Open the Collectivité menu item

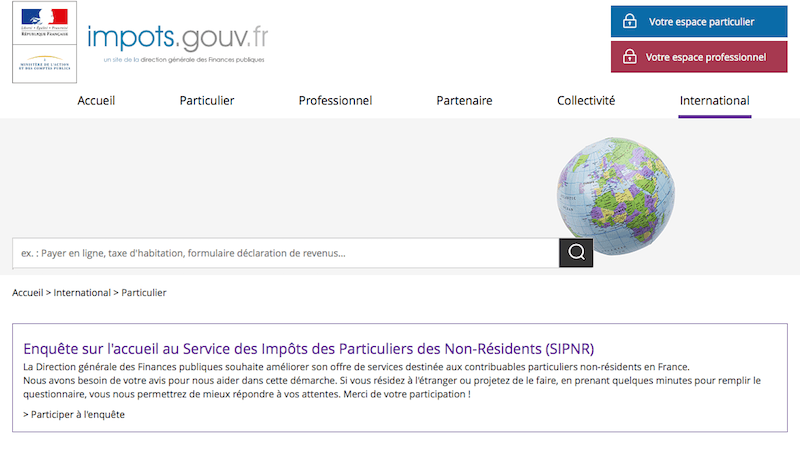(x=586, y=101)
